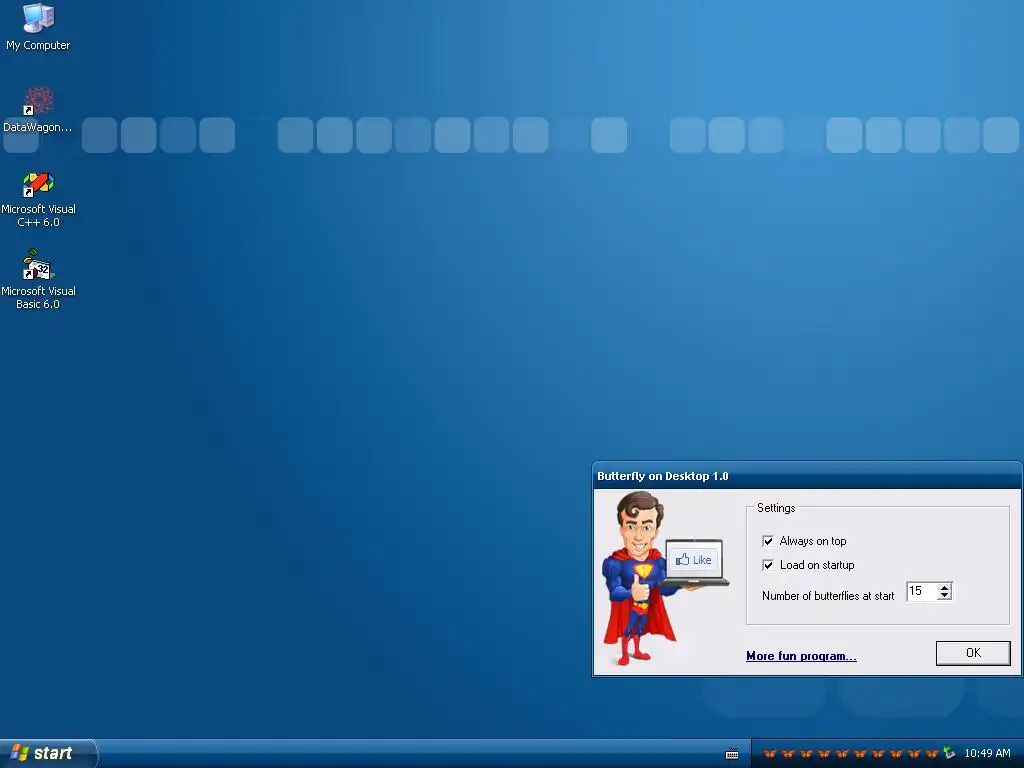Click the Safely Remove Hardware tray icon

coord(949,753)
